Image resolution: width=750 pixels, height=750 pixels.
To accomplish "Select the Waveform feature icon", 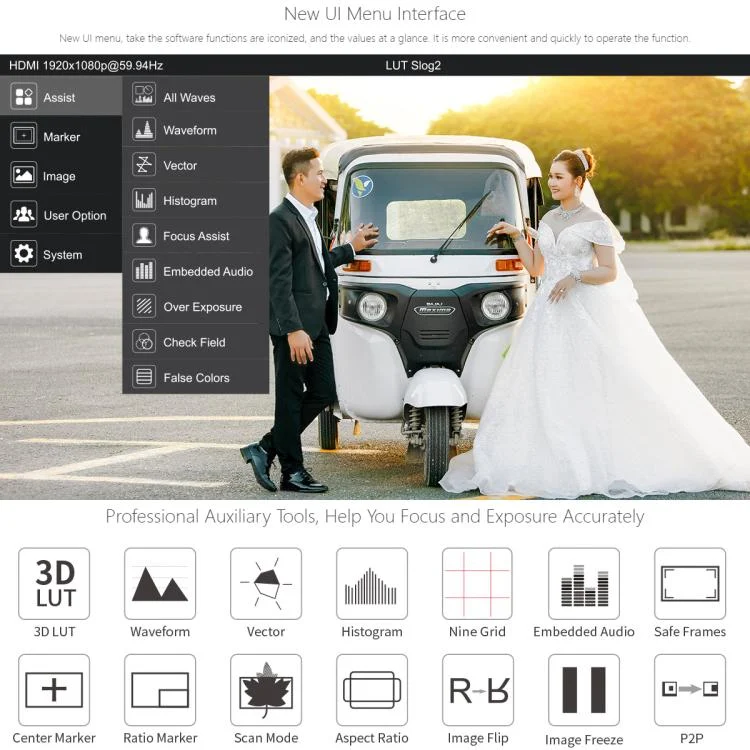I will tap(160, 583).
